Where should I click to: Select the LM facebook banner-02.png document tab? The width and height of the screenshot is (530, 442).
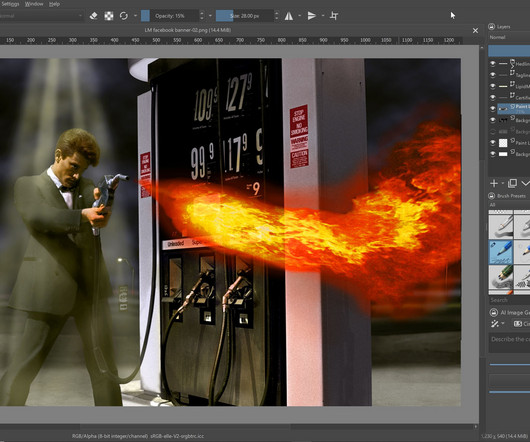pyautogui.click(x=188, y=30)
